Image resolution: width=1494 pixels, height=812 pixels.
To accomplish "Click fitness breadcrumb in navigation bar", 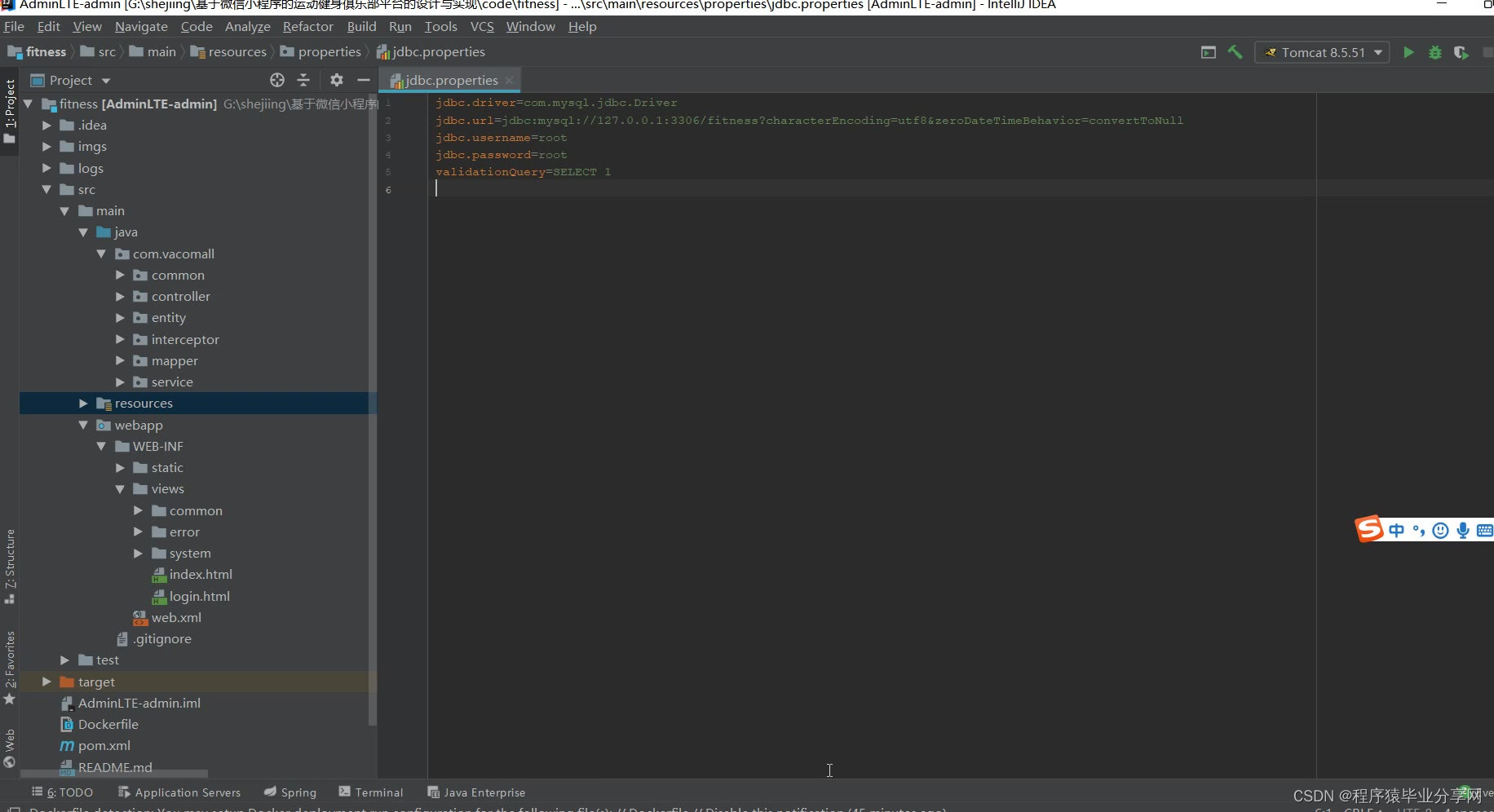I will [x=38, y=51].
